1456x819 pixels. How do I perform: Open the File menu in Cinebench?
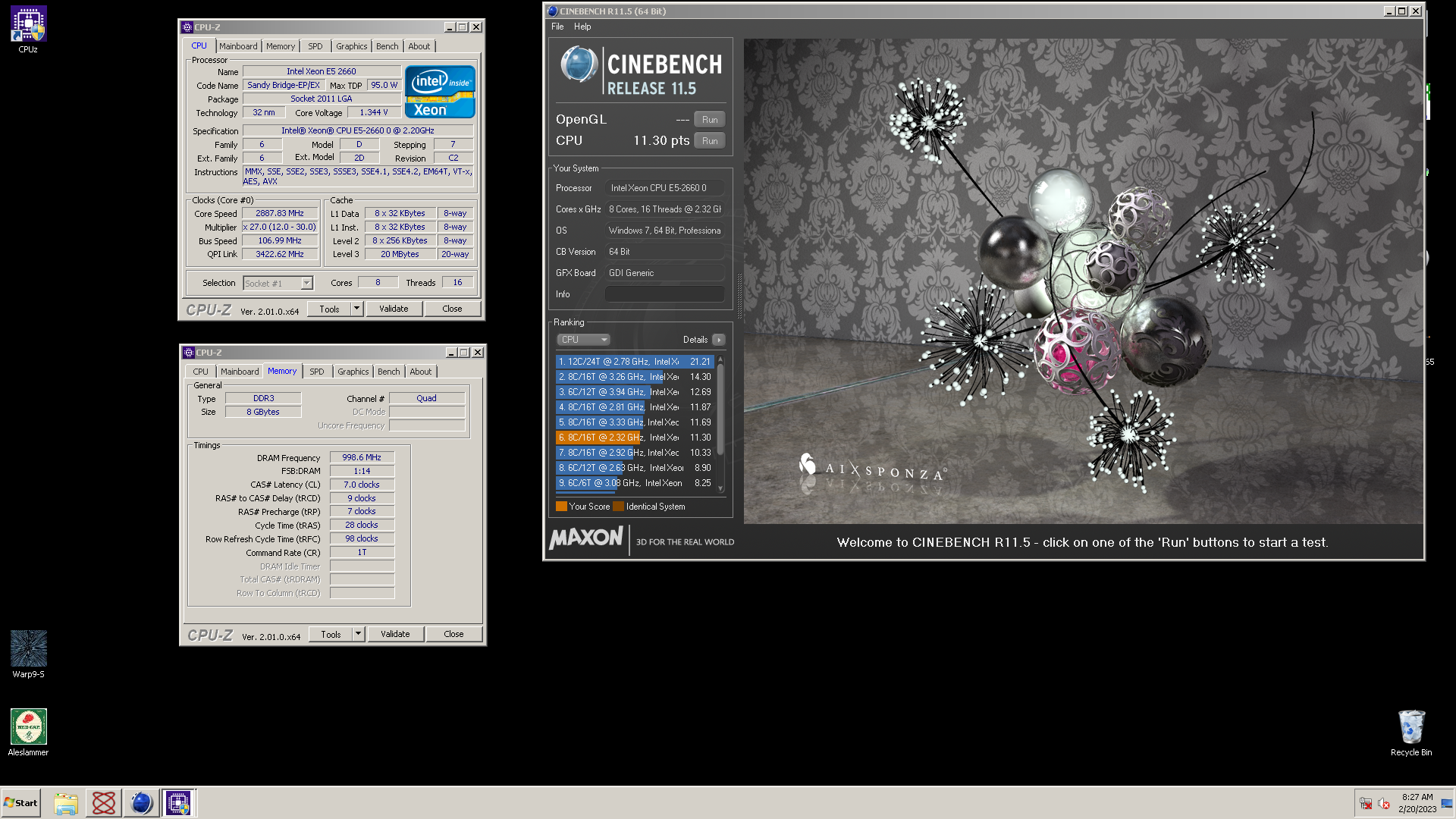tap(557, 27)
